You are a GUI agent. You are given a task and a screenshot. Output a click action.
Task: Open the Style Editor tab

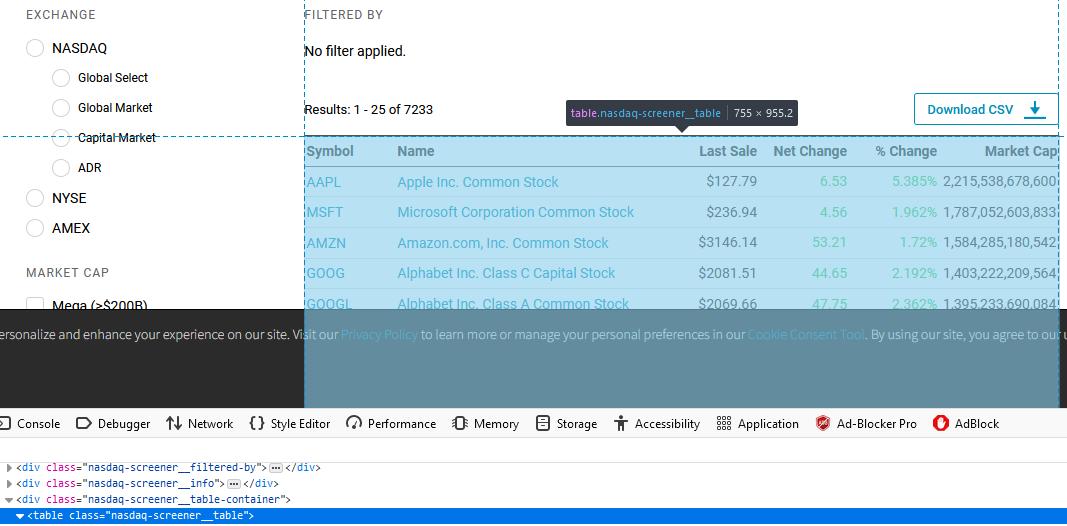pos(290,423)
